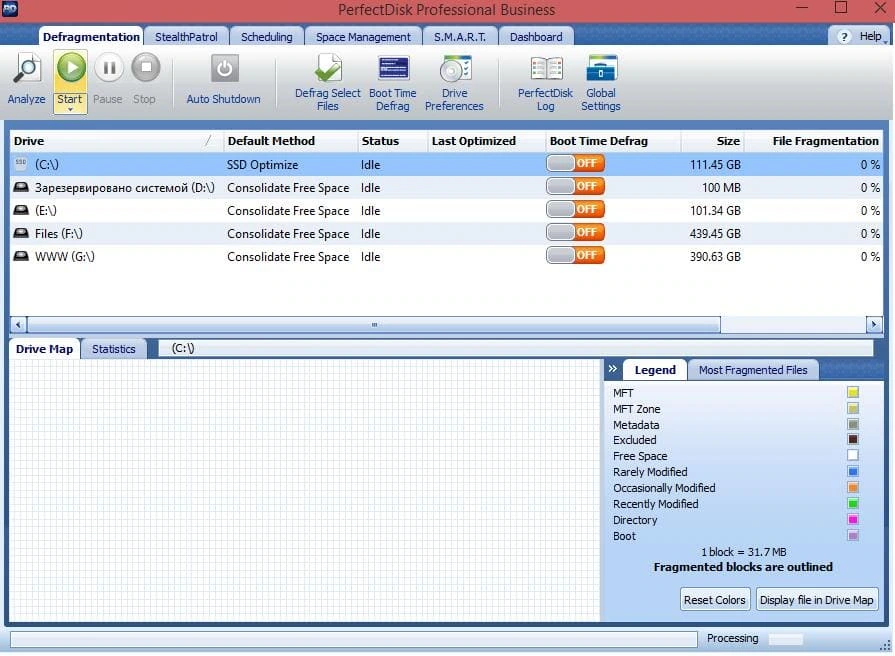
Task: Start defragmentation with the green play icon
Action: point(71,68)
